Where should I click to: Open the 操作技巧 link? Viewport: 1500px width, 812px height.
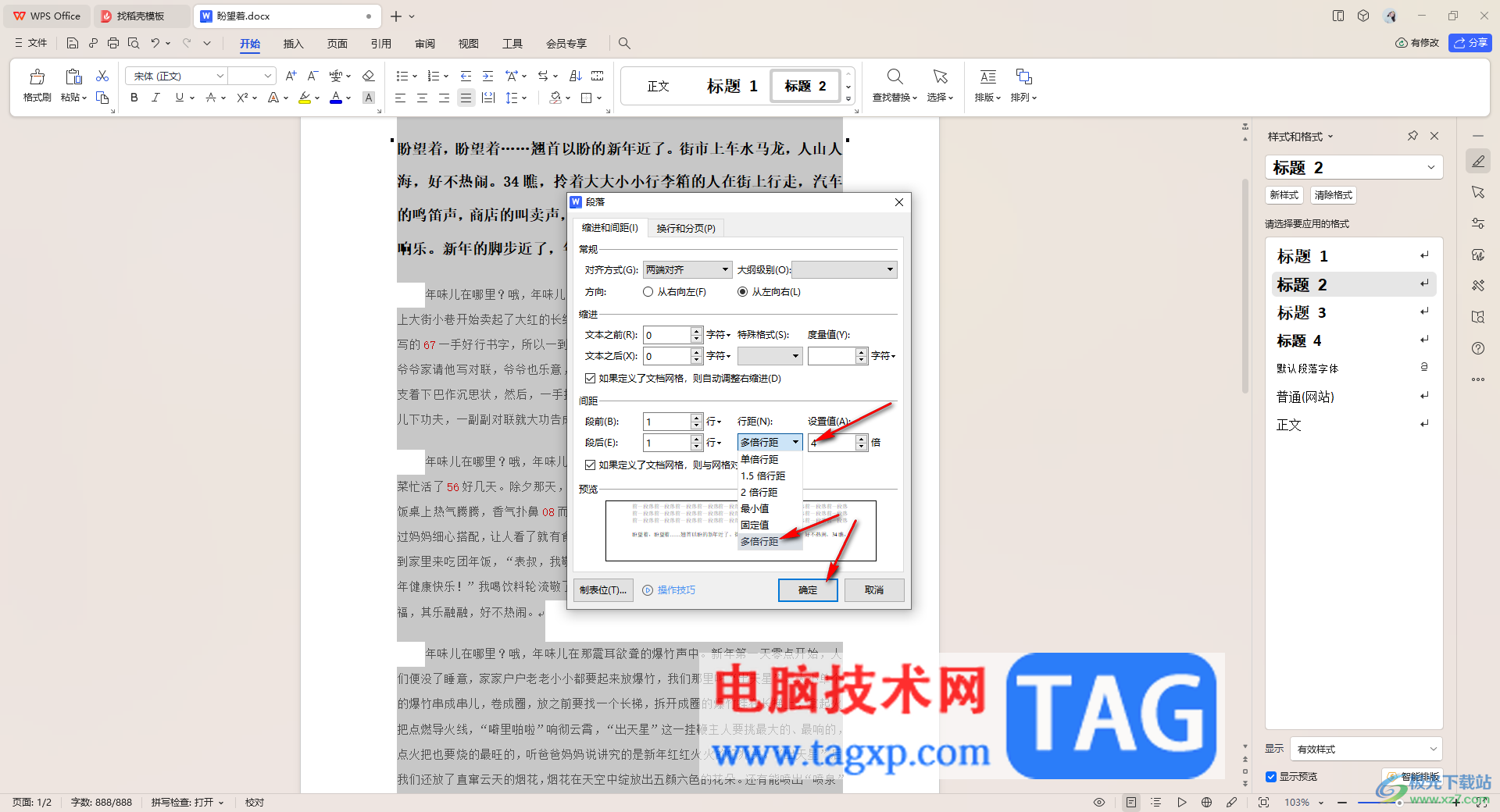coord(676,590)
